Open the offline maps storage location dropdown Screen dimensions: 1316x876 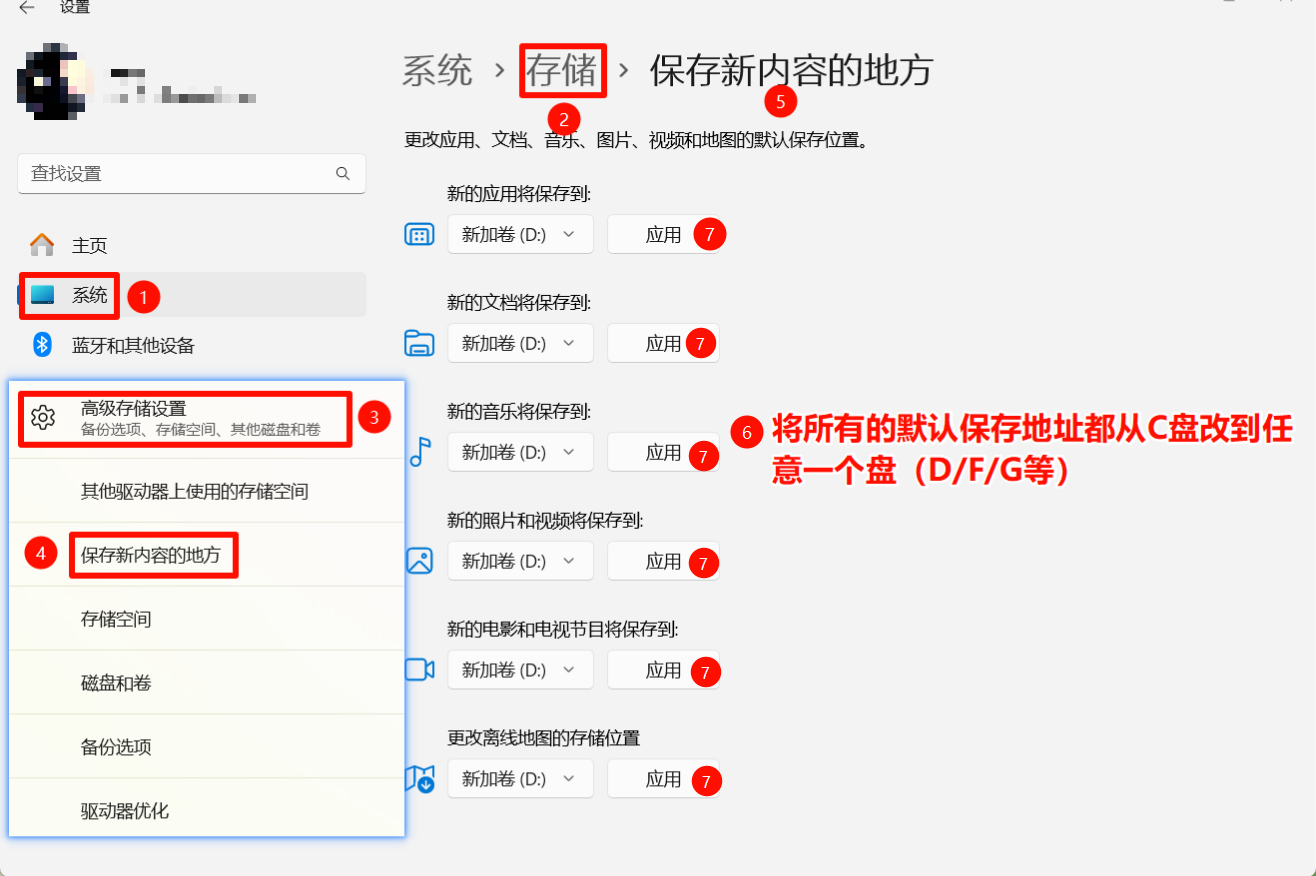coord(520,779)
